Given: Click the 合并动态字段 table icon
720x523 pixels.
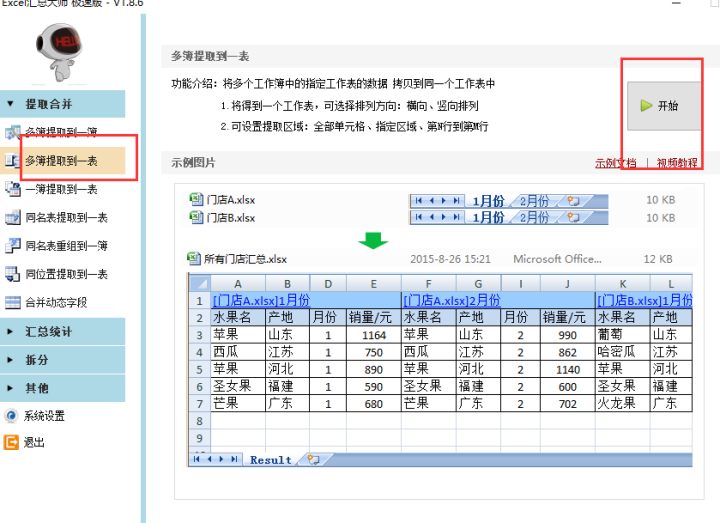Looking at the screenshot, I should 12,303.
